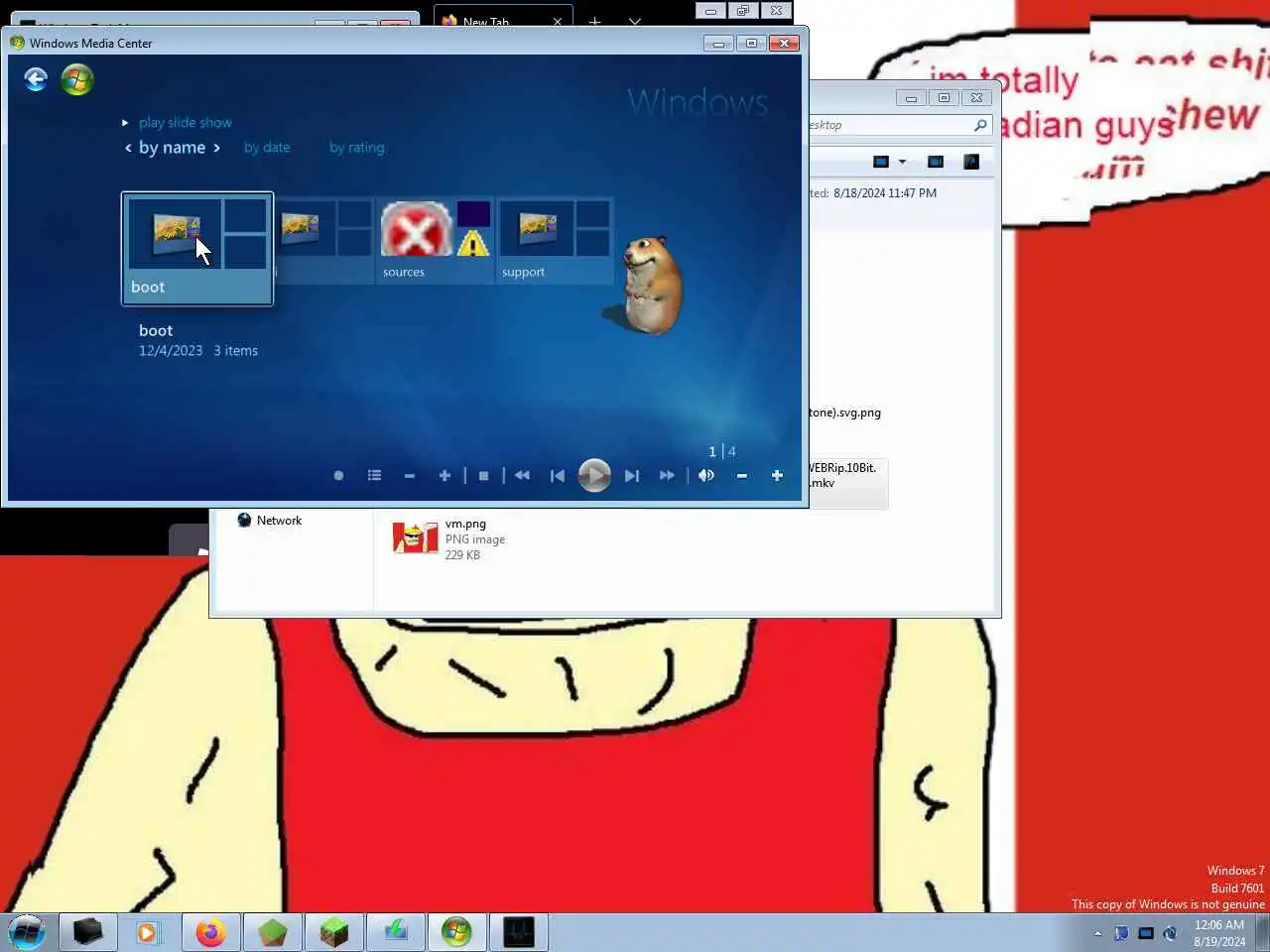
Task: Mute sound with the speaker icon
Action: tap(706, 476)
